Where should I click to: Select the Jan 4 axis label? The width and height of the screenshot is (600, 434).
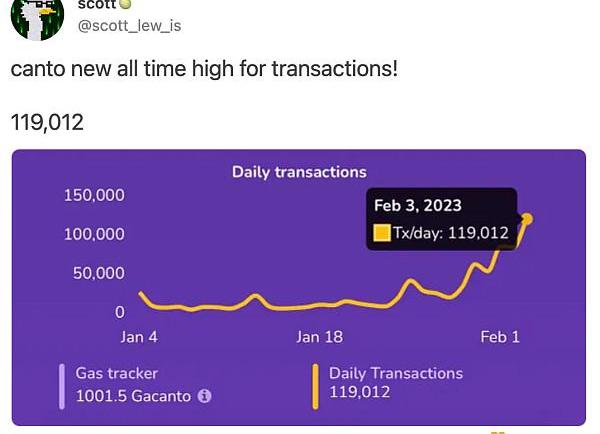[139, 337]
